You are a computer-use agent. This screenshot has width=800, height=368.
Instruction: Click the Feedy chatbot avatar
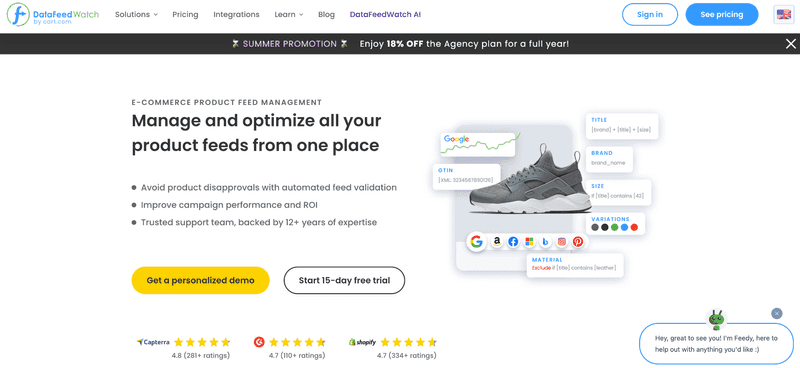pyautogui.click(x=716, y=320)
